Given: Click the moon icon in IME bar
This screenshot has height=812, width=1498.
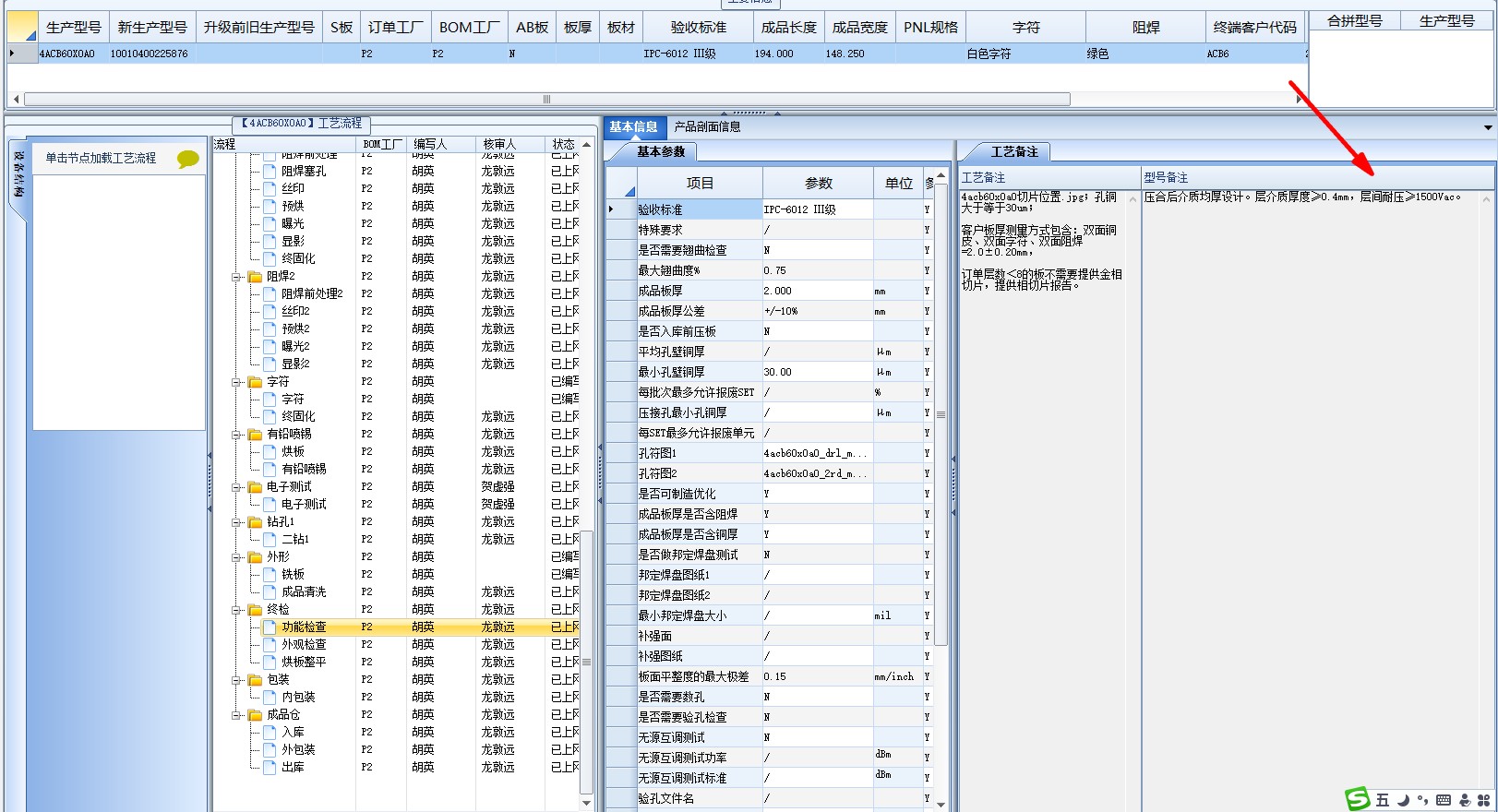Looking at the screenshot, I should (x=1402, y=800).
